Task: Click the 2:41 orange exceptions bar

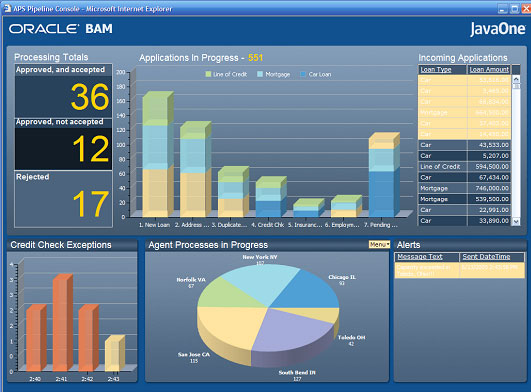Action: pyautogui.click(x=62, y=323)
